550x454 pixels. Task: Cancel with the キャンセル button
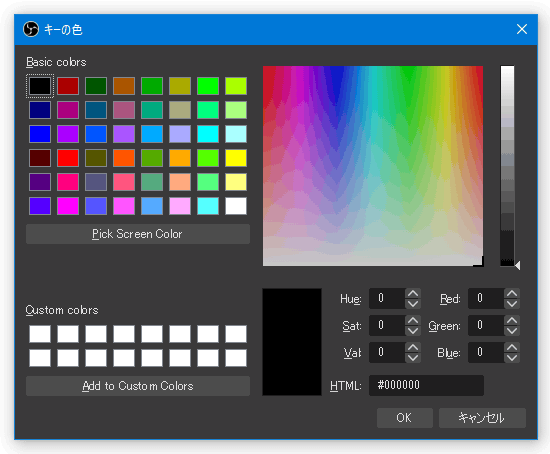pyautogui.click(x=482, y=418)
